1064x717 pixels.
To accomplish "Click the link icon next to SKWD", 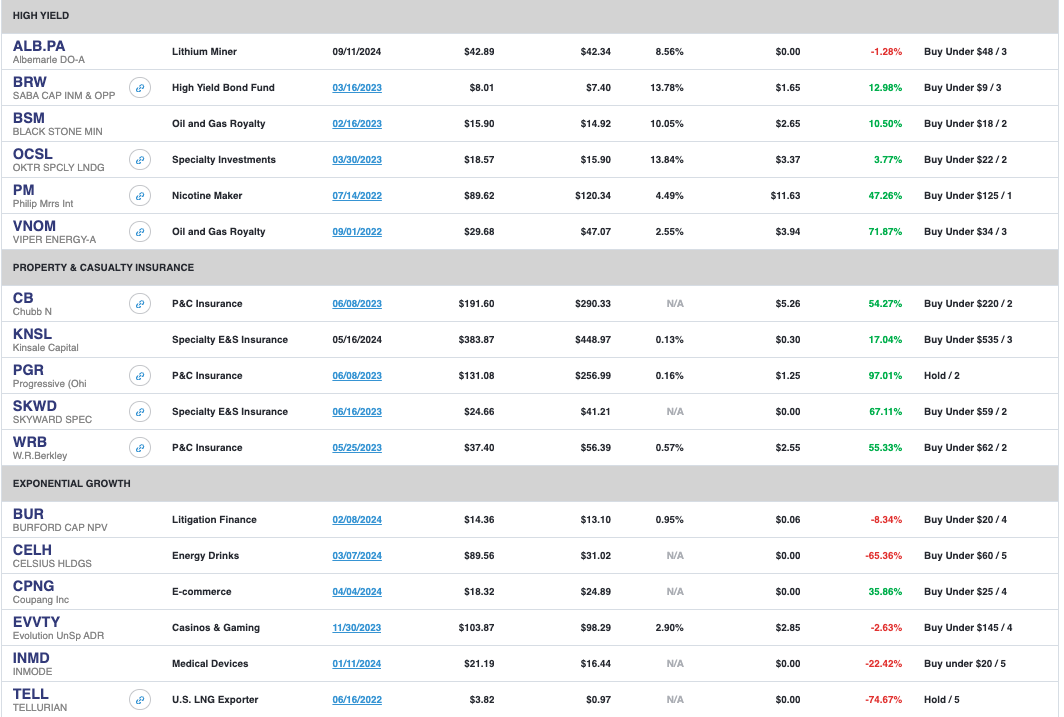I will click(140, 411).
